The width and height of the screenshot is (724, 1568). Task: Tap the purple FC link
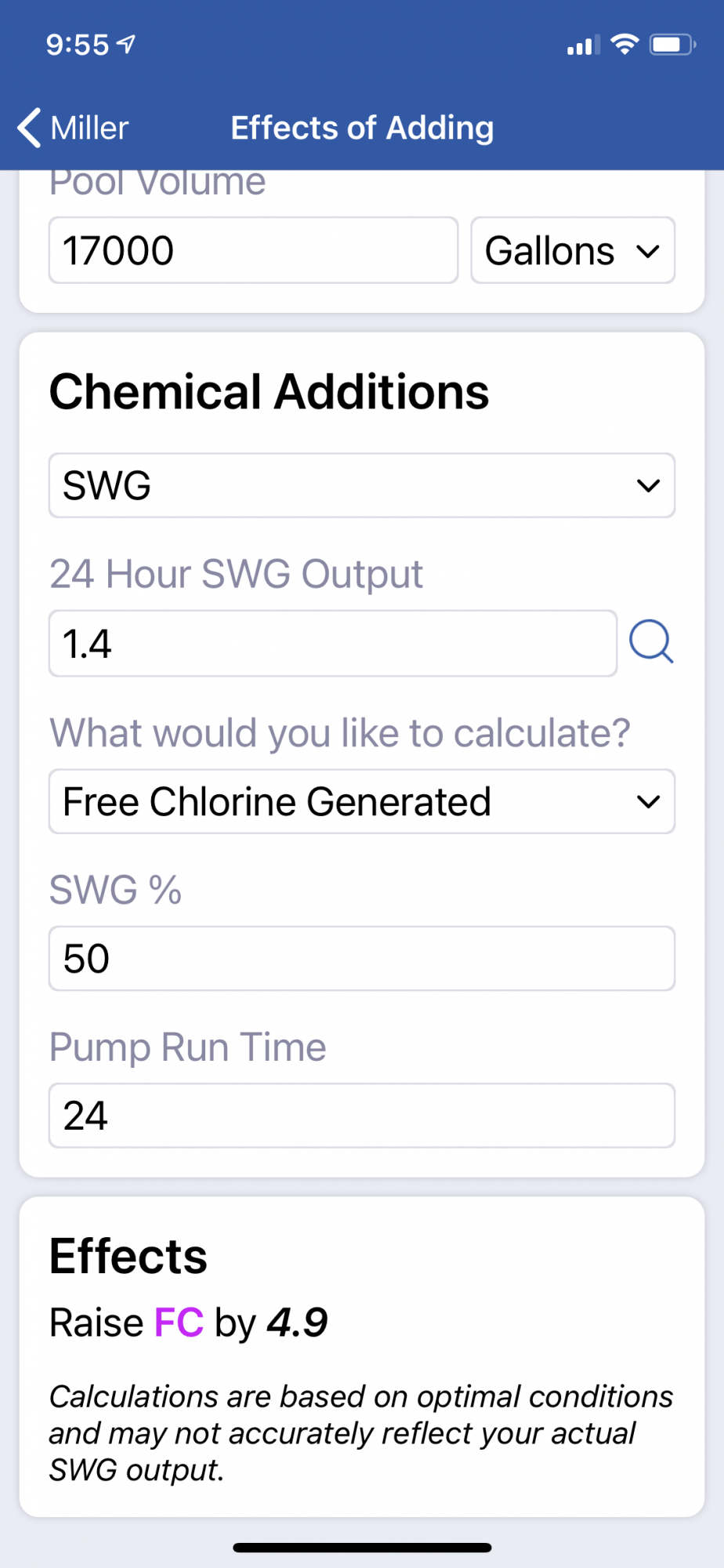(x=179, y=1323)
